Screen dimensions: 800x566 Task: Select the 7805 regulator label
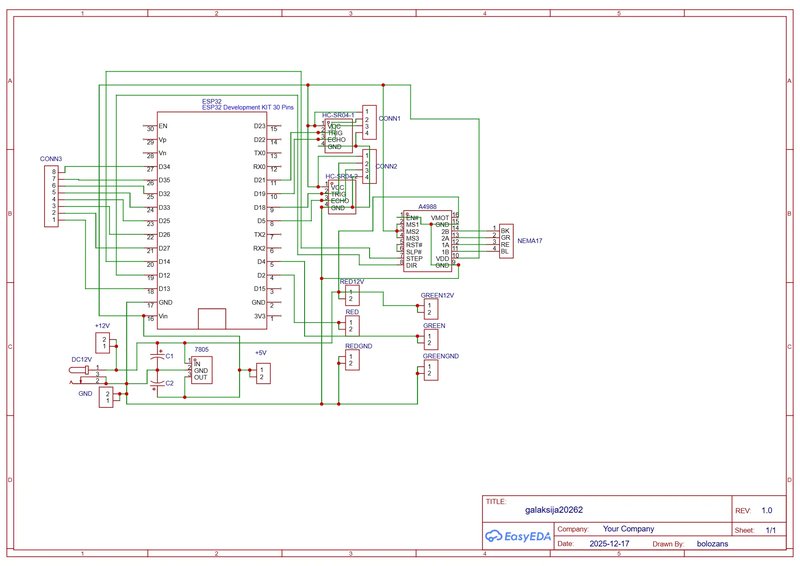[x=202, y=350]
